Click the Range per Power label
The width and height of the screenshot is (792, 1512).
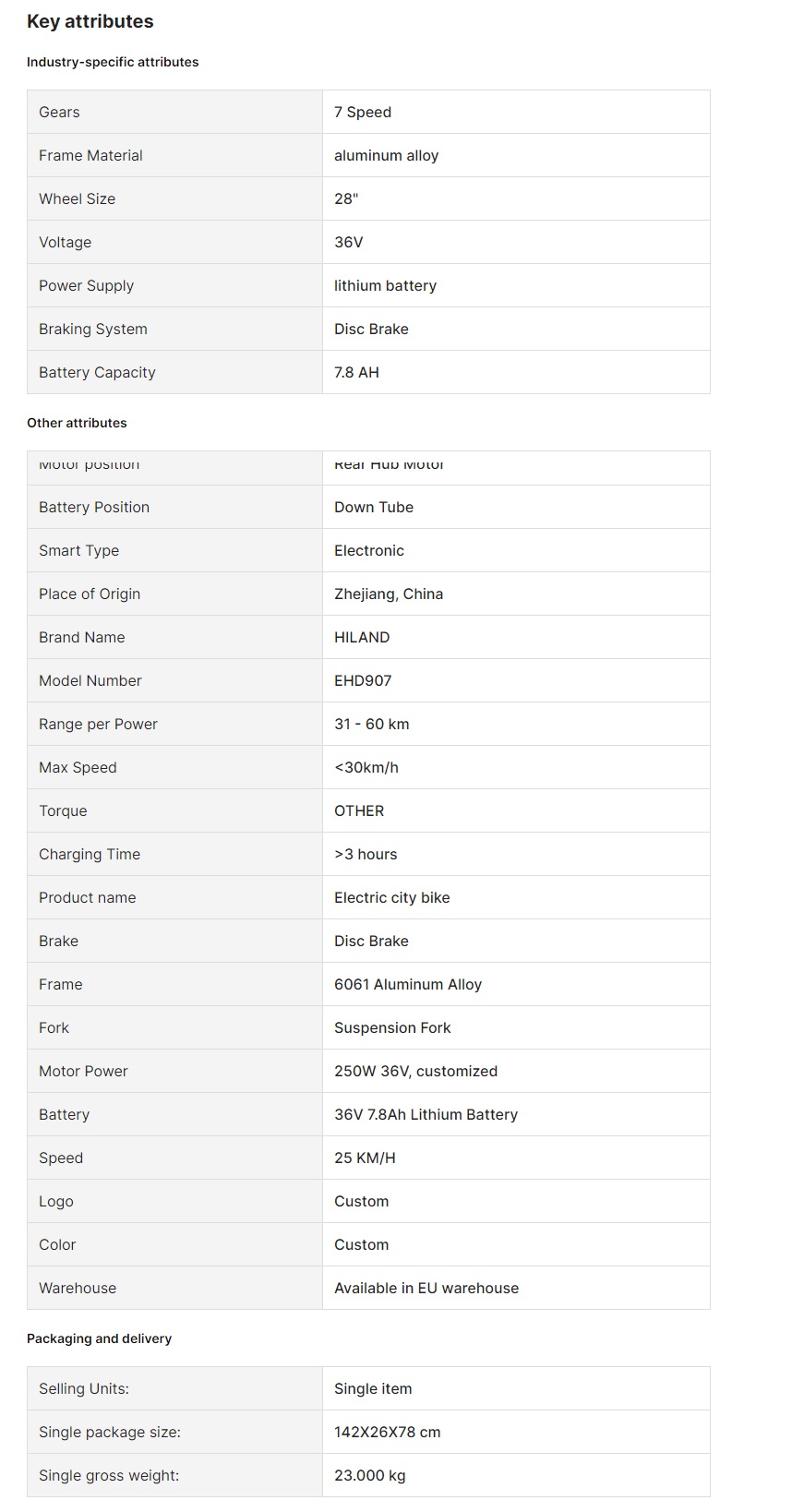[98, 724]
